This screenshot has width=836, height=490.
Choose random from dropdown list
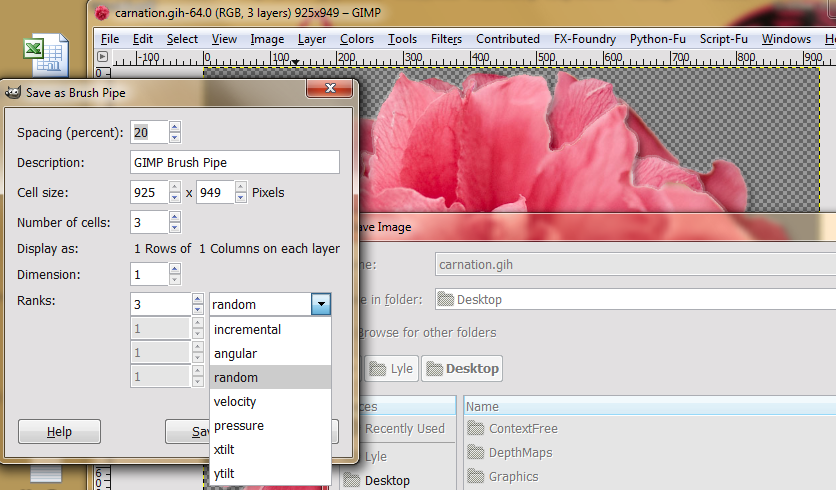point(271,377)
